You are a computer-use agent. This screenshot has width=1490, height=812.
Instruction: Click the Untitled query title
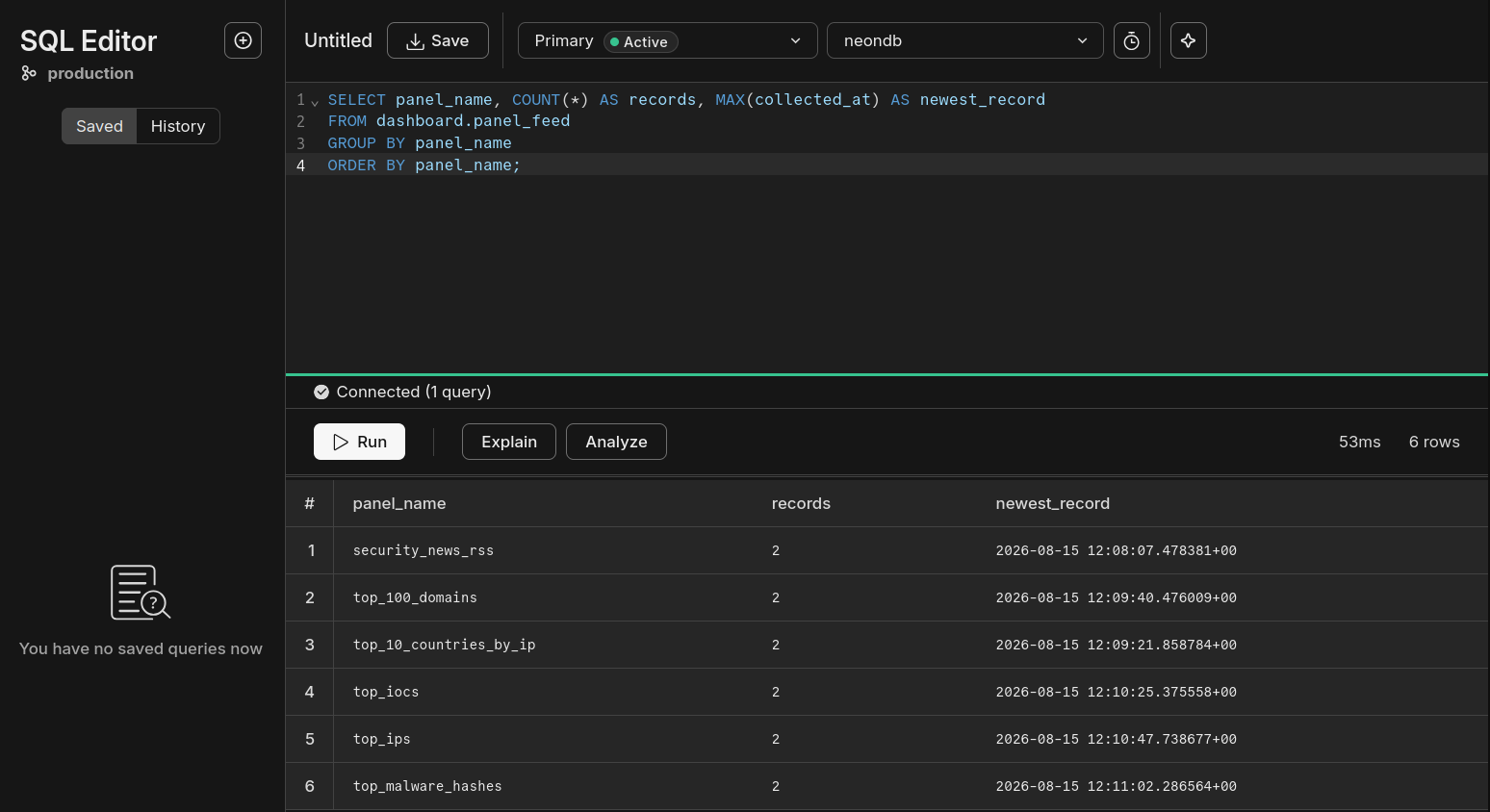click(338, 40)
